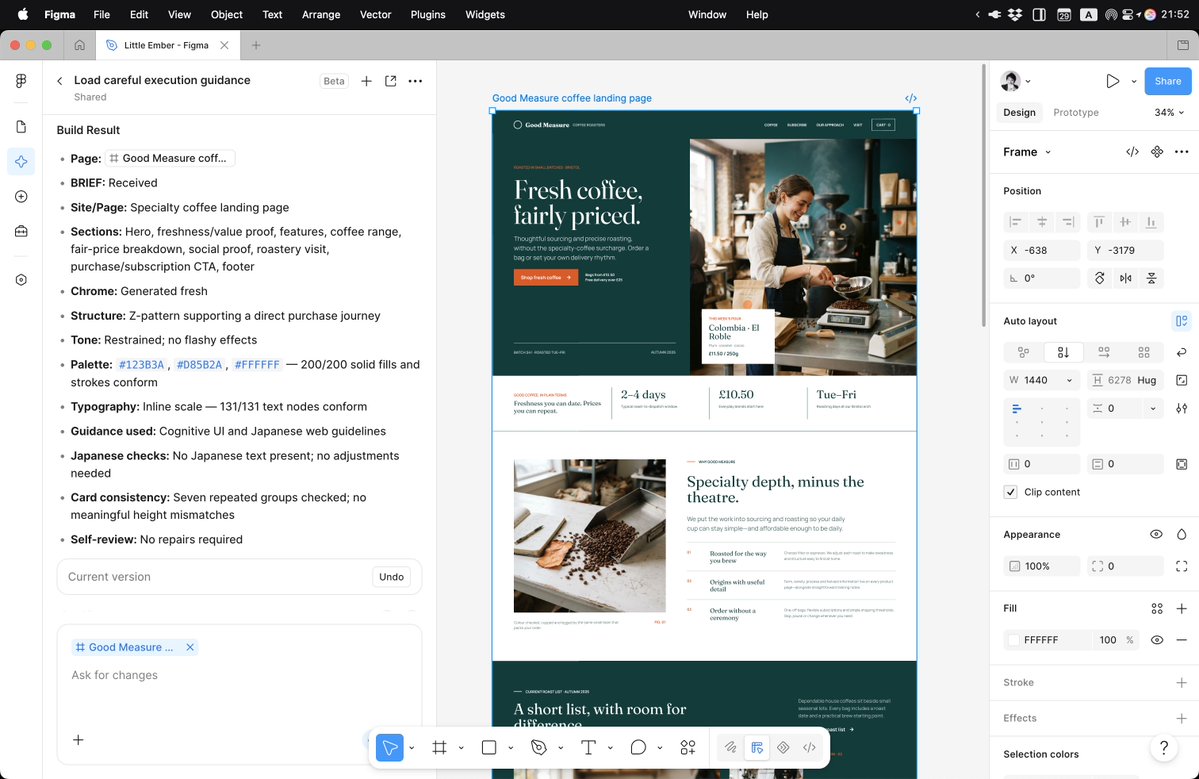
Task: Add a new stroke
Action: point(1181,683)
